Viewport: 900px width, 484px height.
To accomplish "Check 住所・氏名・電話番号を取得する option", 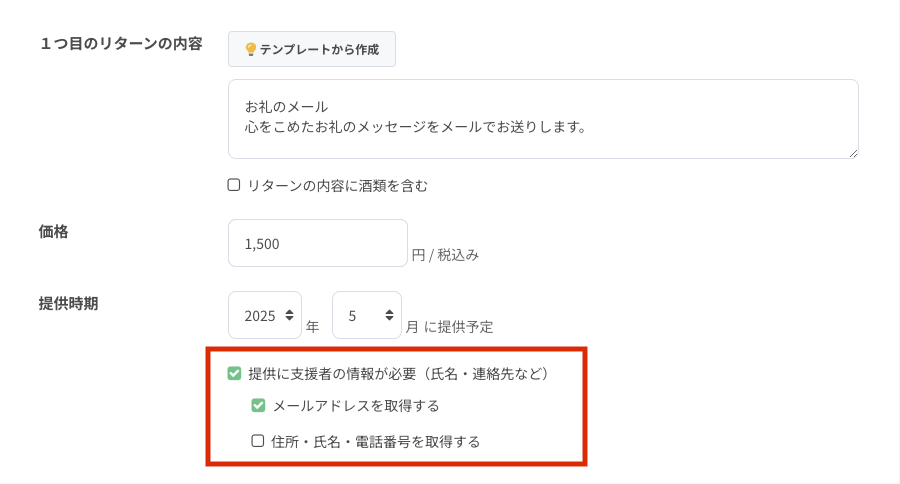I will point(258,440).
